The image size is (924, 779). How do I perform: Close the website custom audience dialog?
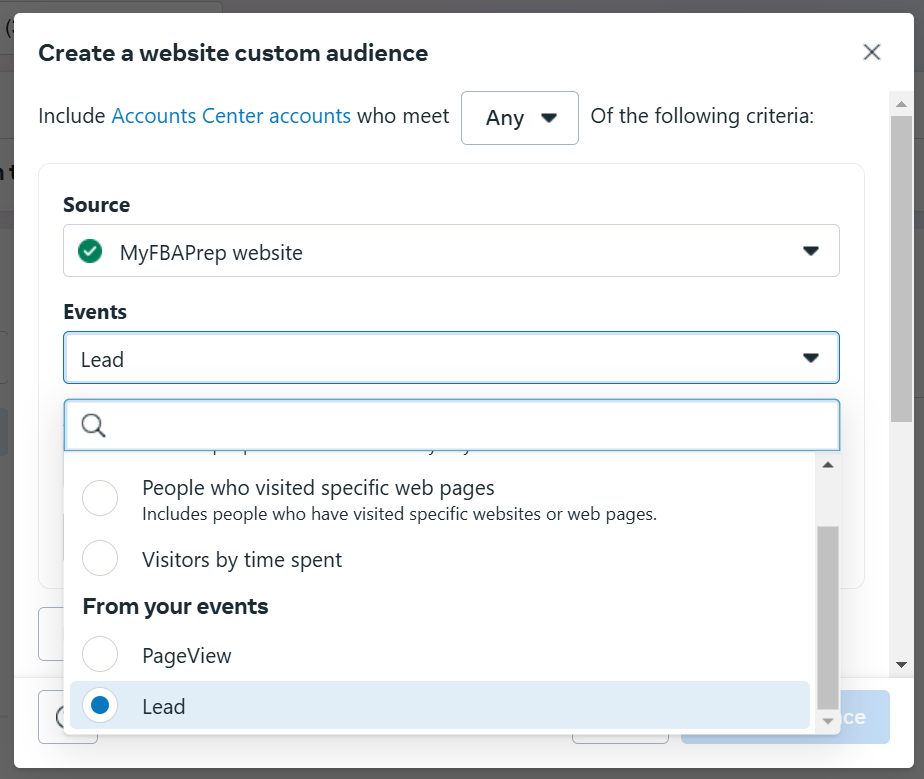pos(872,52)
